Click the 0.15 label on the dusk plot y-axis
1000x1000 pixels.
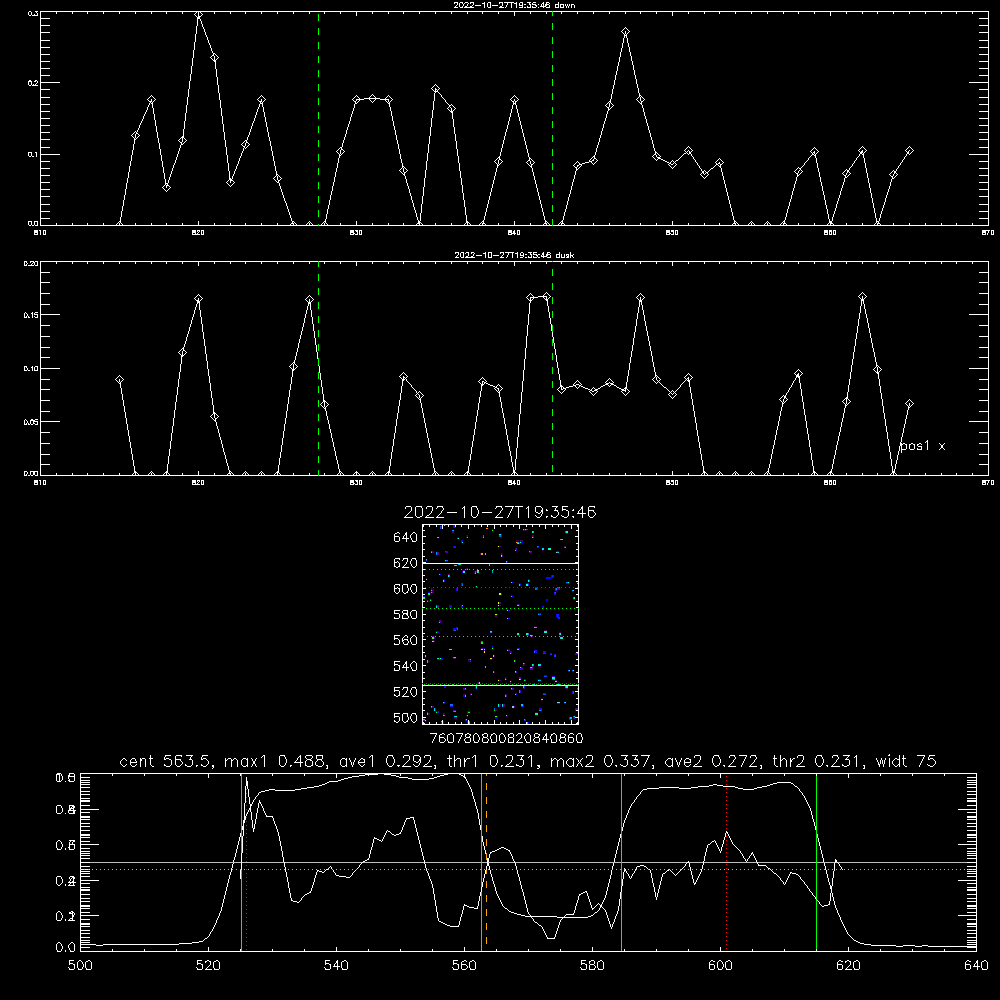point(31,315)
